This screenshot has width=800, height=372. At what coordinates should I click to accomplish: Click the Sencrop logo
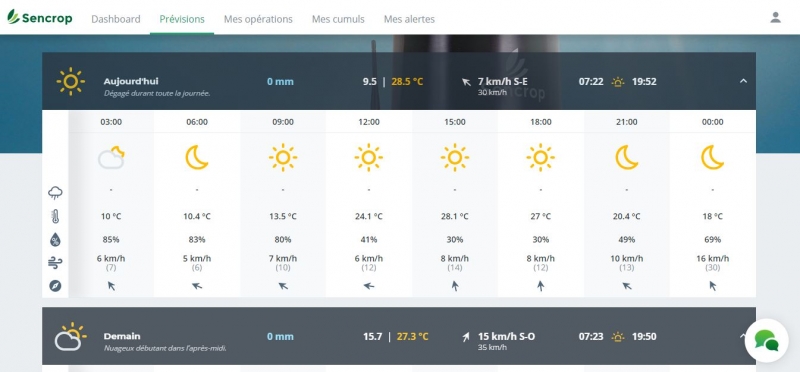point(39,17)
